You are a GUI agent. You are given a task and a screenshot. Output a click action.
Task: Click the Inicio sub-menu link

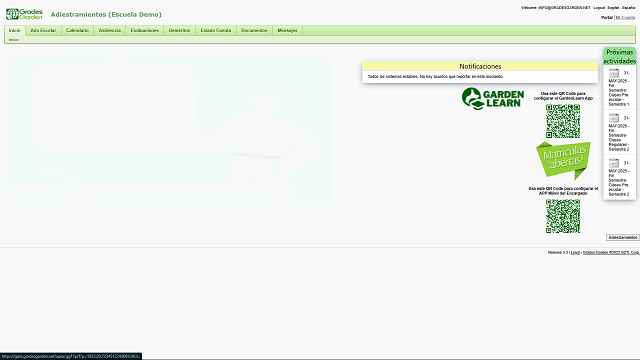click(13, 40)
